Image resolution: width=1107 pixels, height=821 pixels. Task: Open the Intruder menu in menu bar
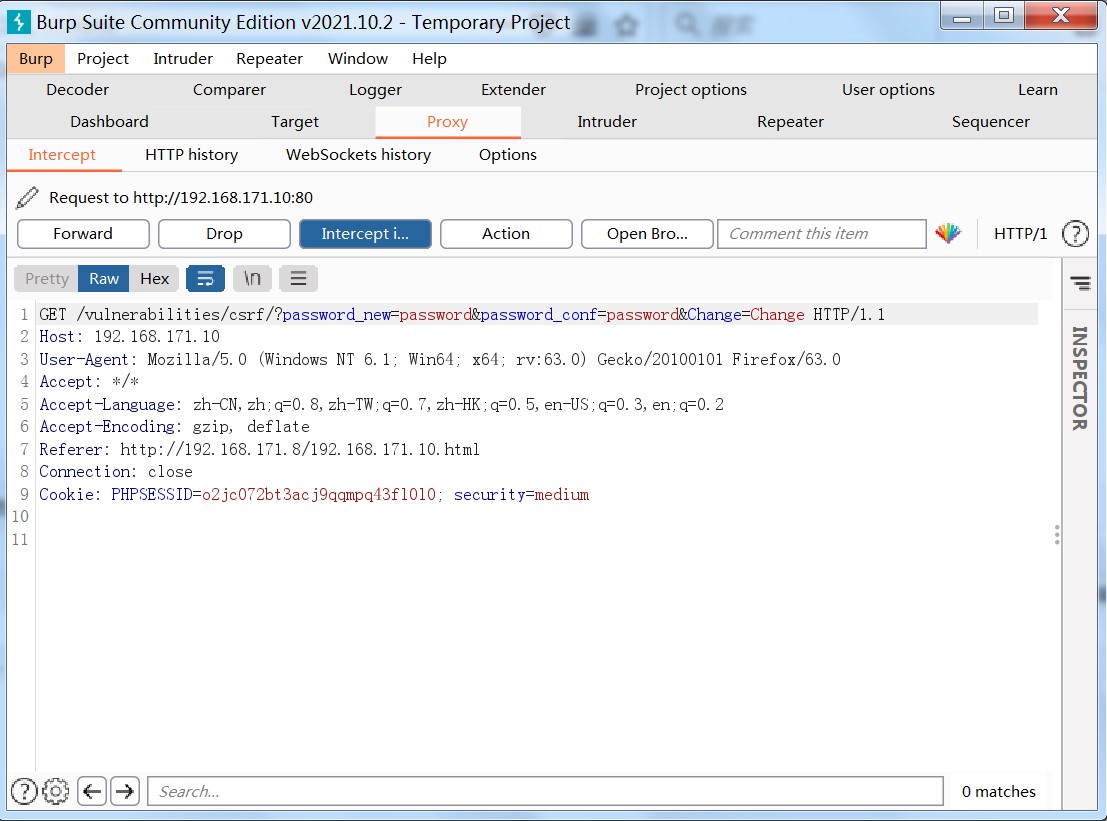pyautogui.click(x=183, y=59)
